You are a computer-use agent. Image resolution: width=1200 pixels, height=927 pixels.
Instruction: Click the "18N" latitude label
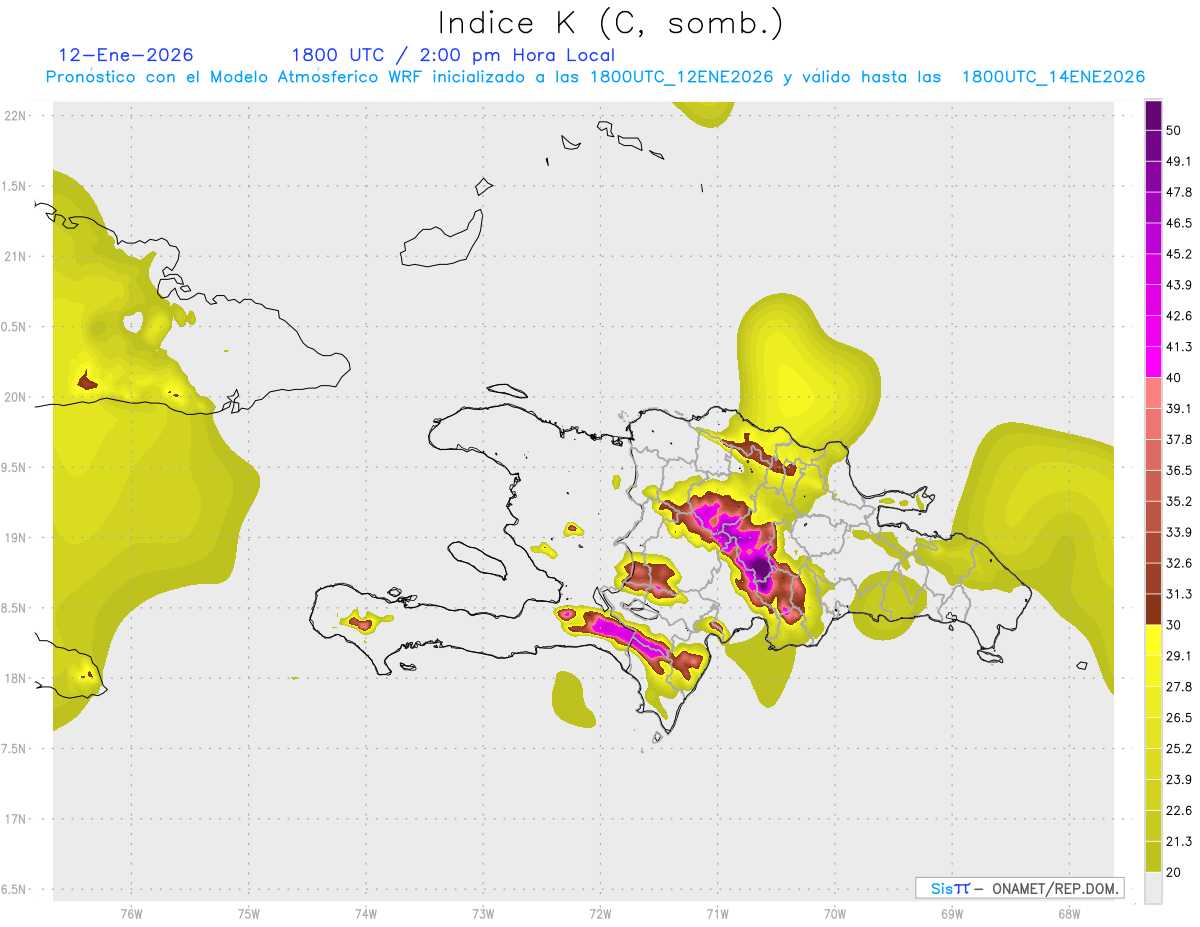15,678
